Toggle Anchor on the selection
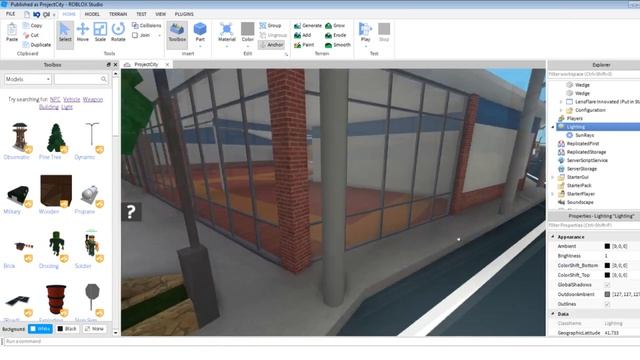 click(x=271, y=44)
